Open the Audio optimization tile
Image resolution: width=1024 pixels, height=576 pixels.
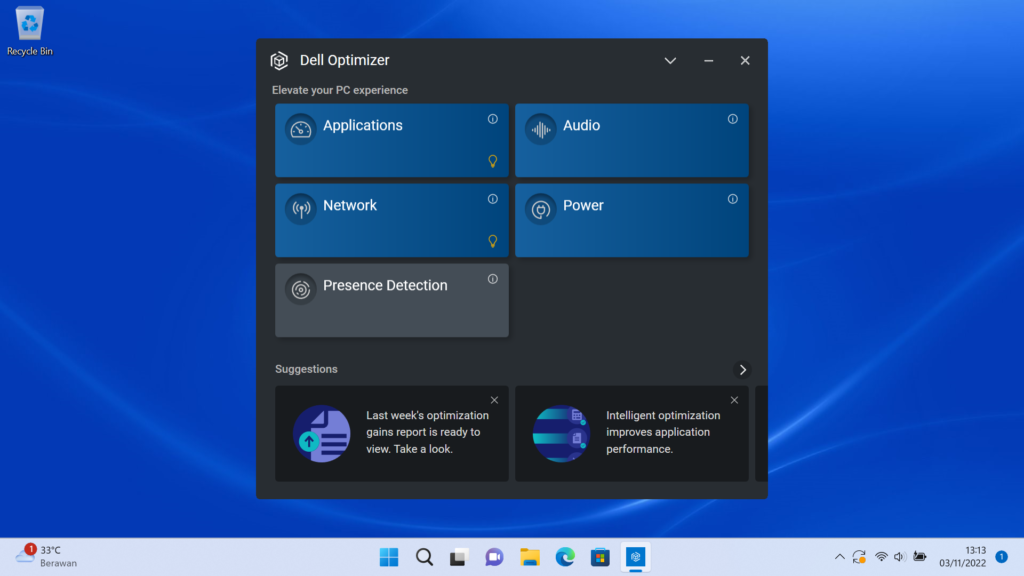tap(632, 140)
